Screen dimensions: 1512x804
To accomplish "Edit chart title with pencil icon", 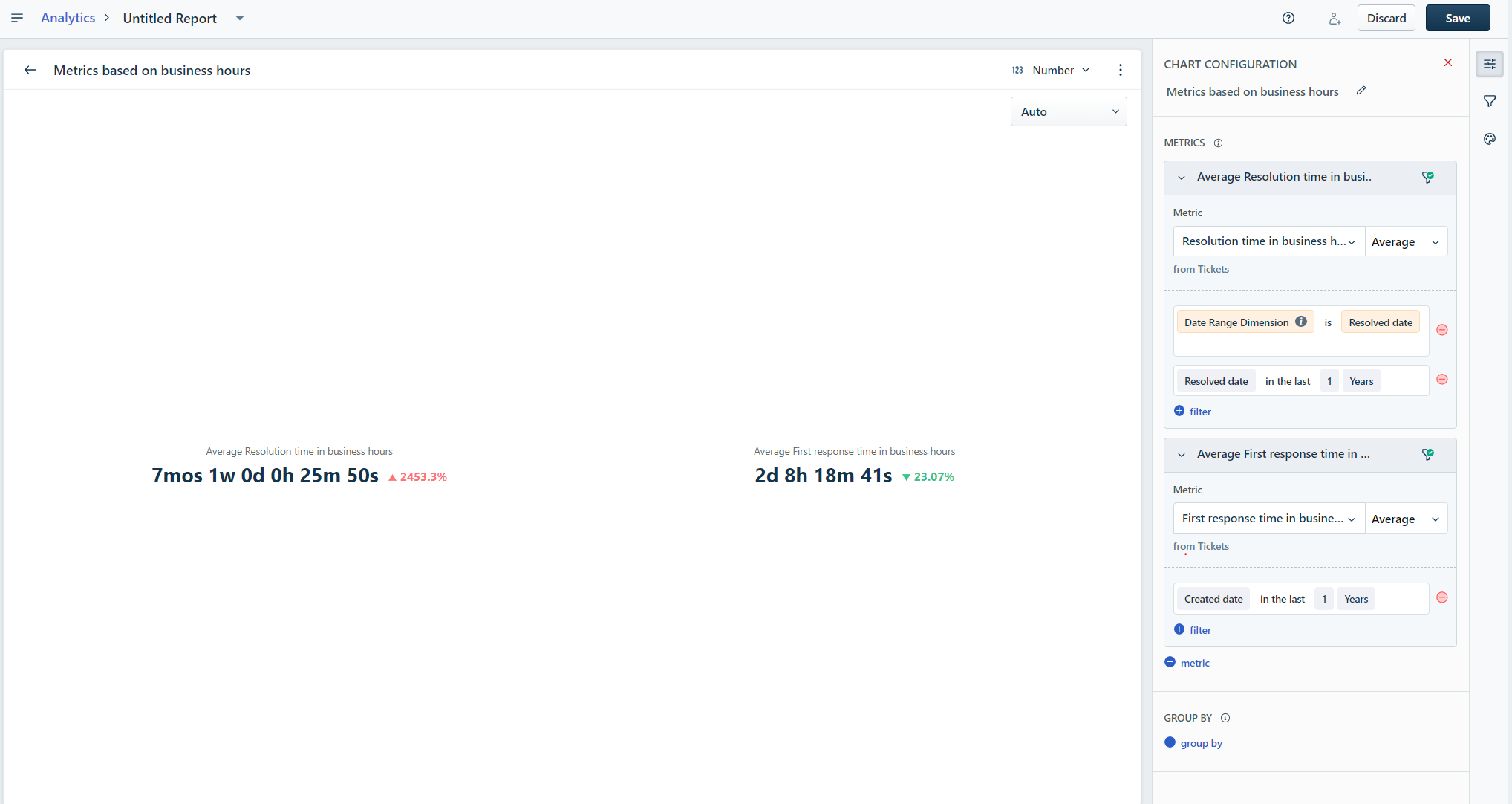I will coord(1361,91).
